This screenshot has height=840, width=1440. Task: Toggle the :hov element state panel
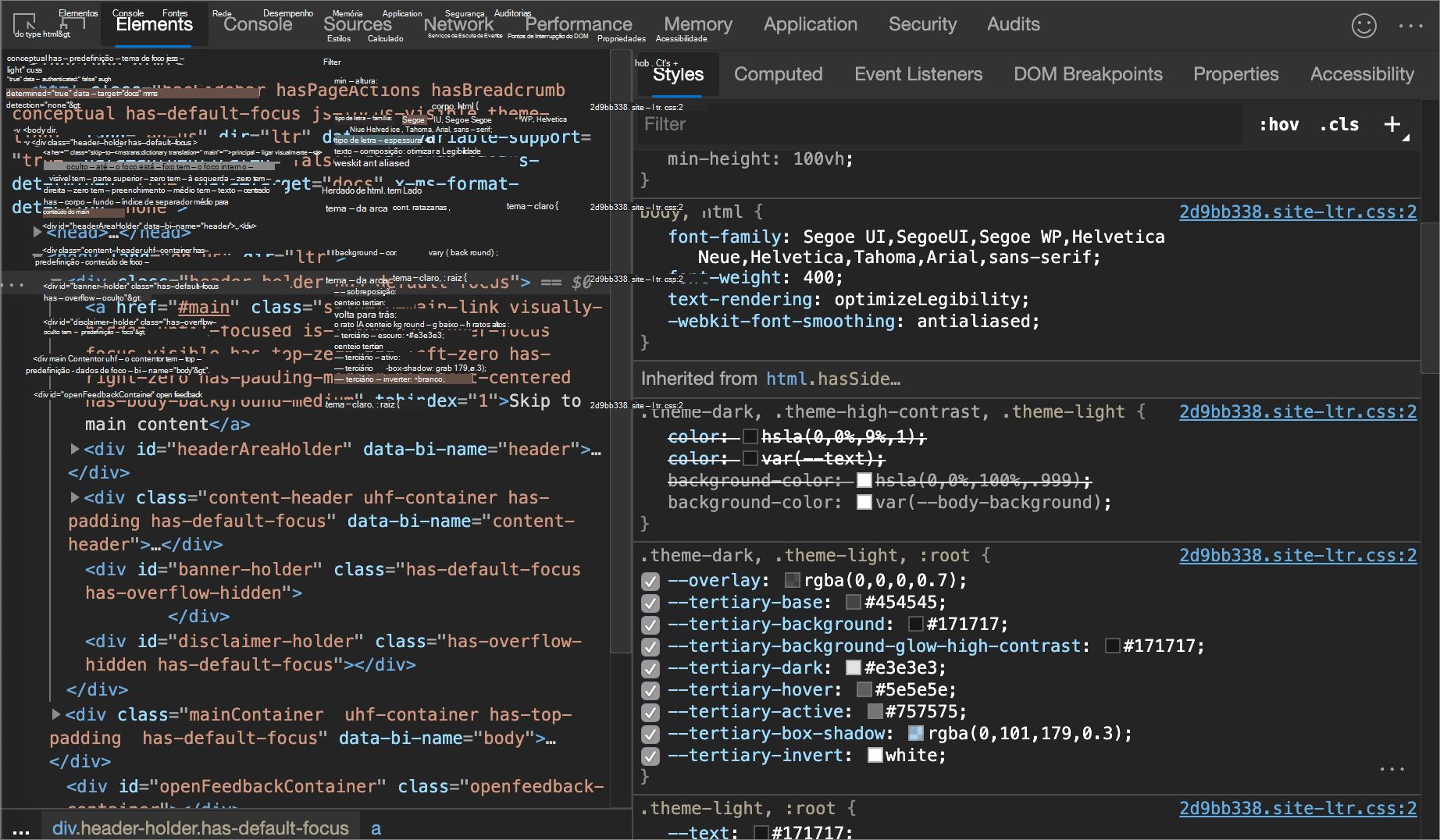coord(1278,124)
